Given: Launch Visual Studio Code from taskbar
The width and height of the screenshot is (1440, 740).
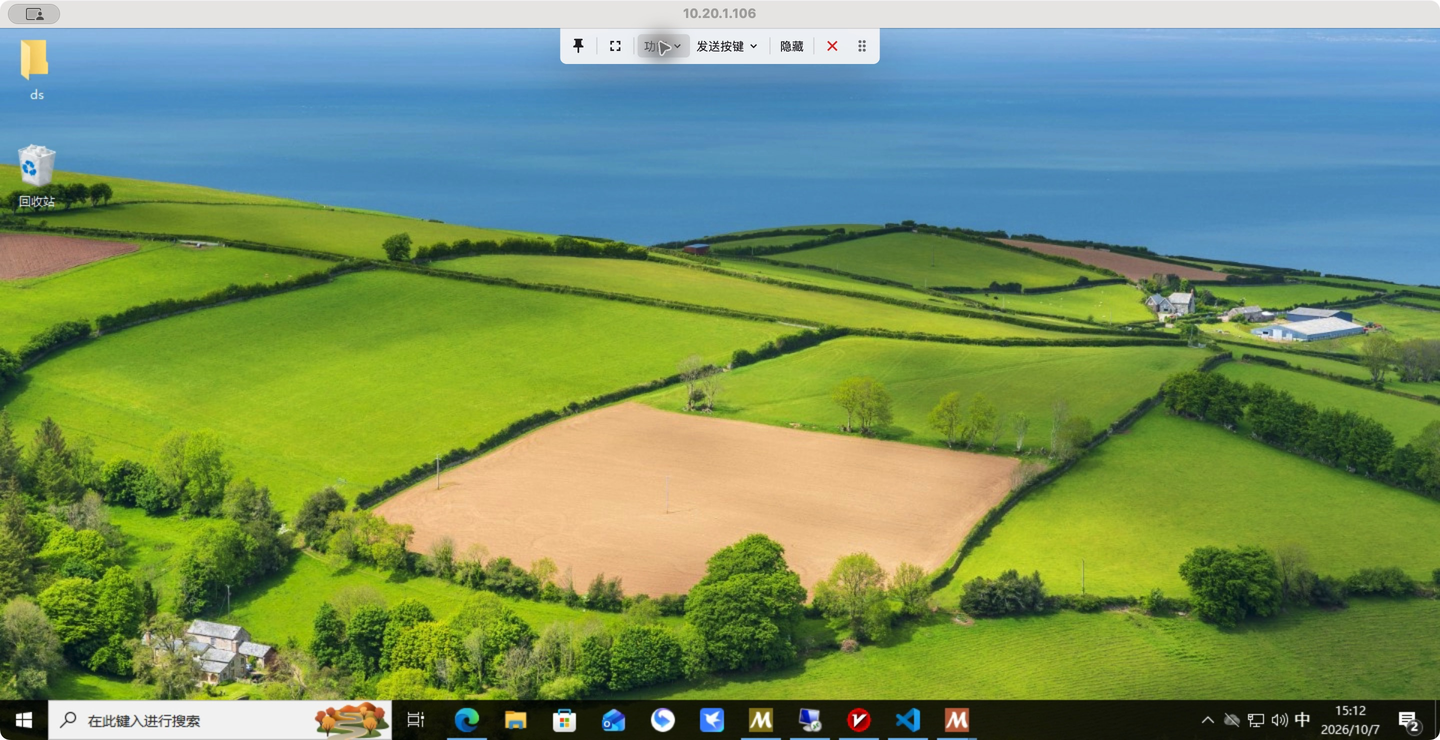Looking at the screenshot, I should pyautogui.click(x=907, y=720).
